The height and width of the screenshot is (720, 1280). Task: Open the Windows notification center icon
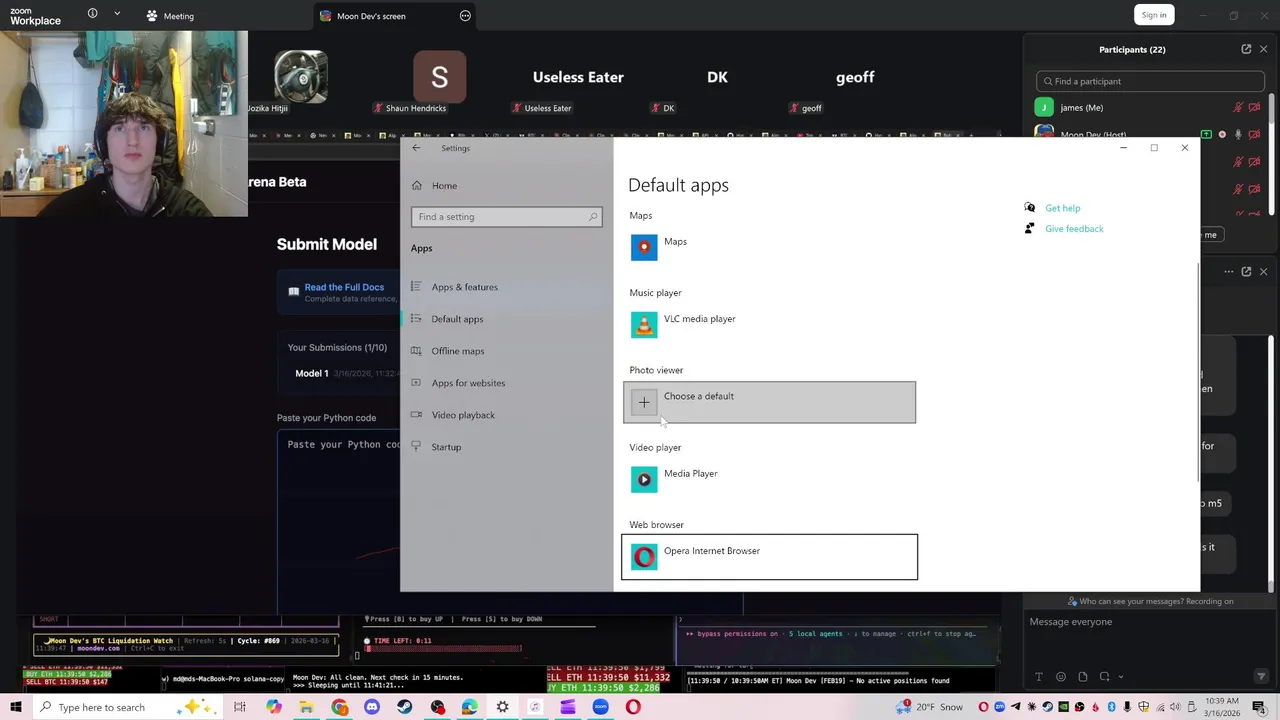tap(1261, 707)
